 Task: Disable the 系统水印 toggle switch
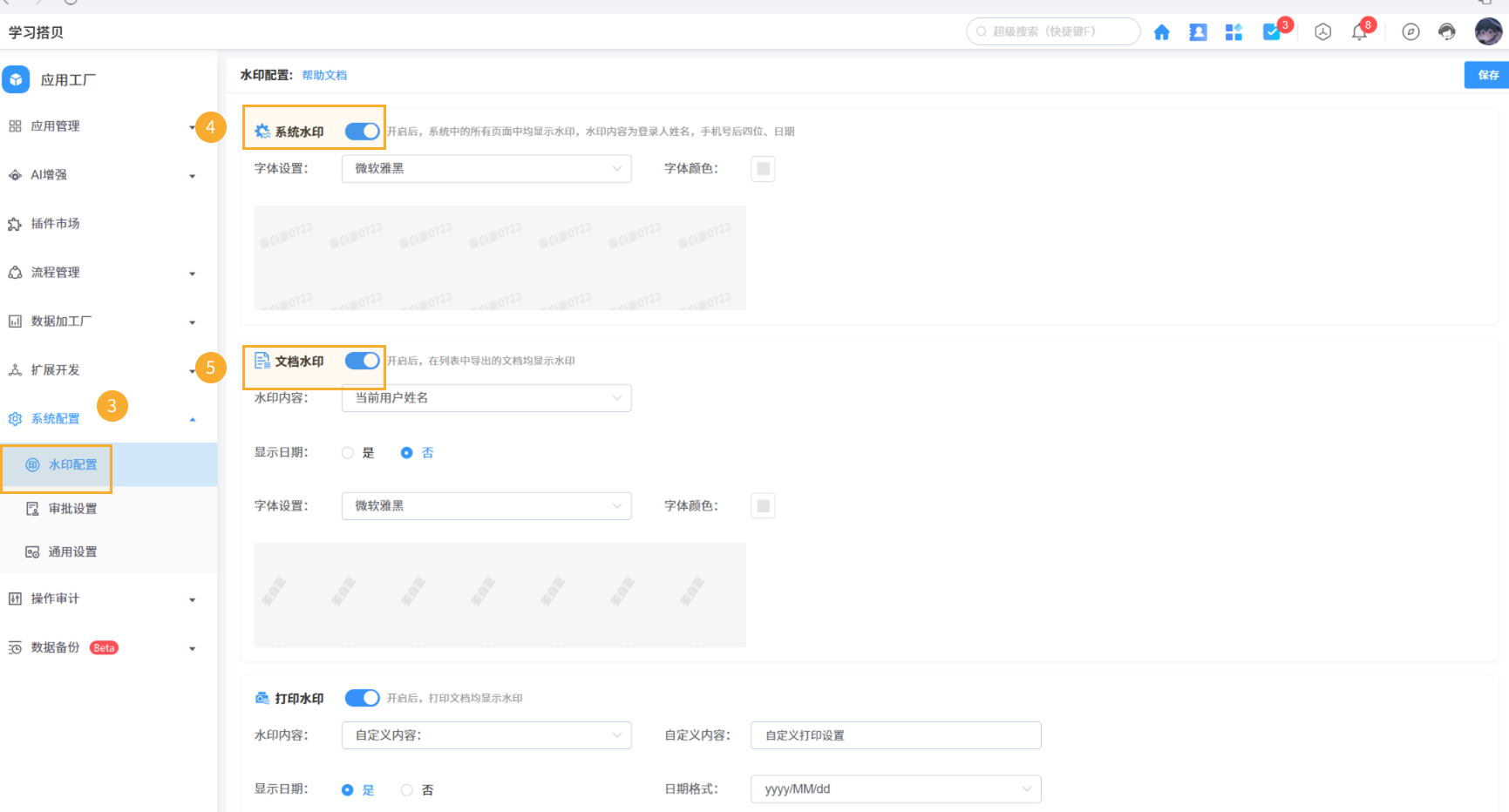362,132
